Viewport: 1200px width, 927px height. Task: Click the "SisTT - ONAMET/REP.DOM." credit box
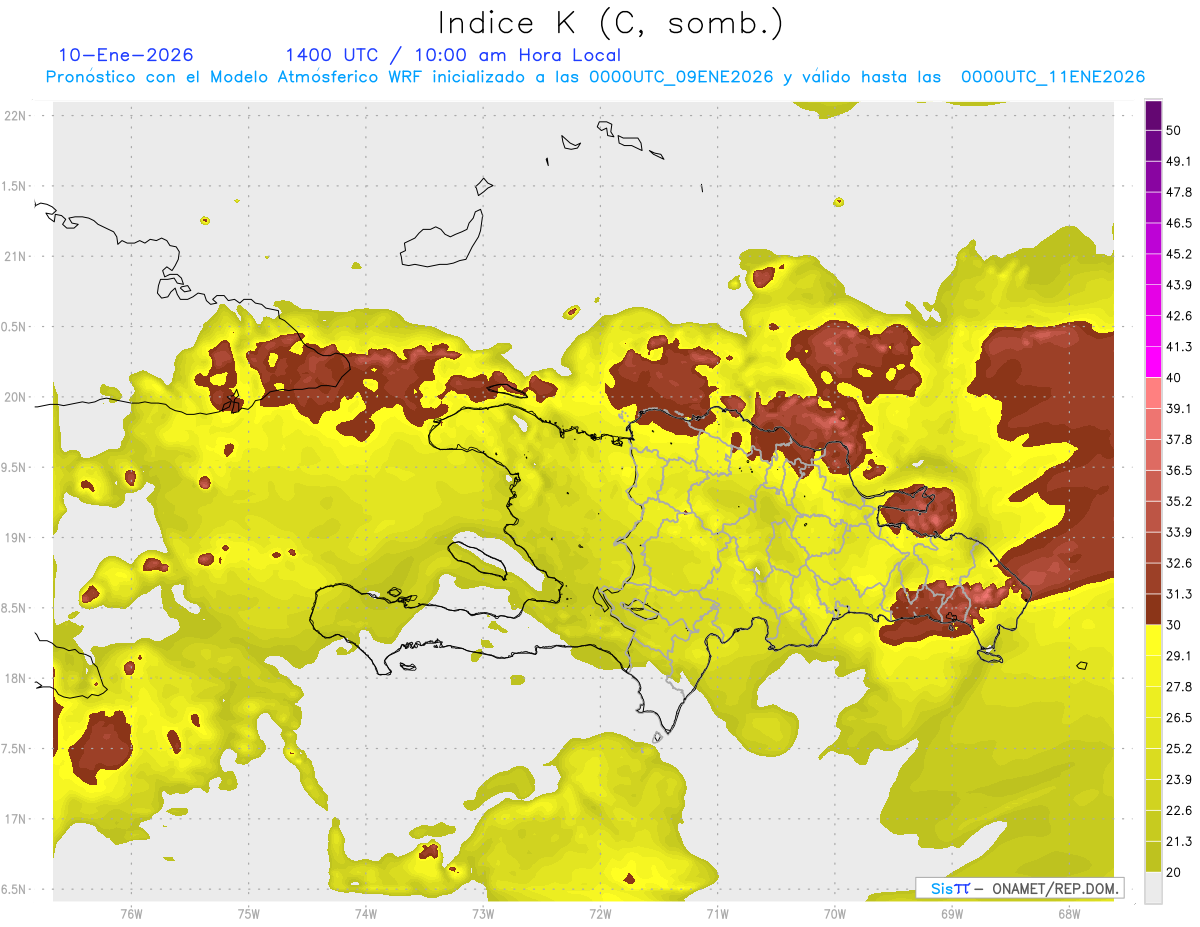1020,888
